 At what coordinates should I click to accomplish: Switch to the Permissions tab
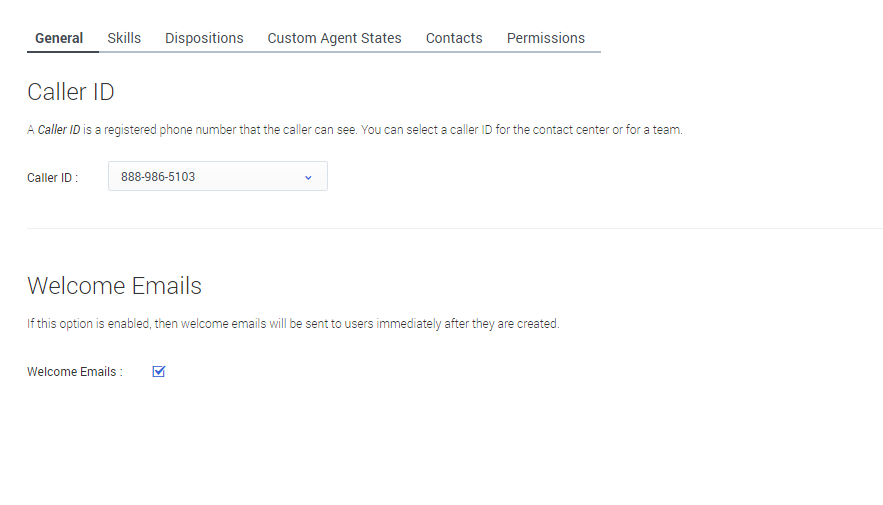tap(545, 38)
